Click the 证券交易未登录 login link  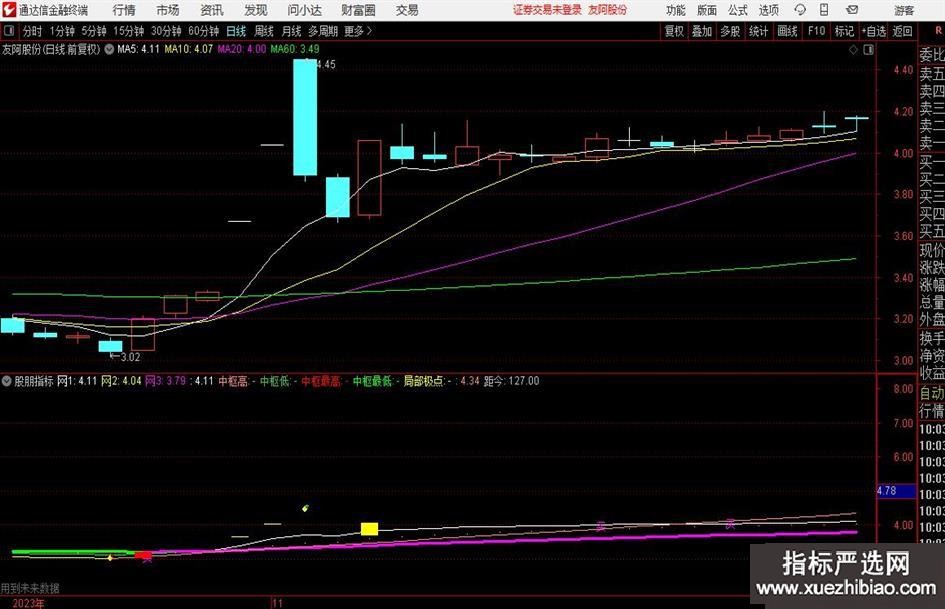pos(547,10)
